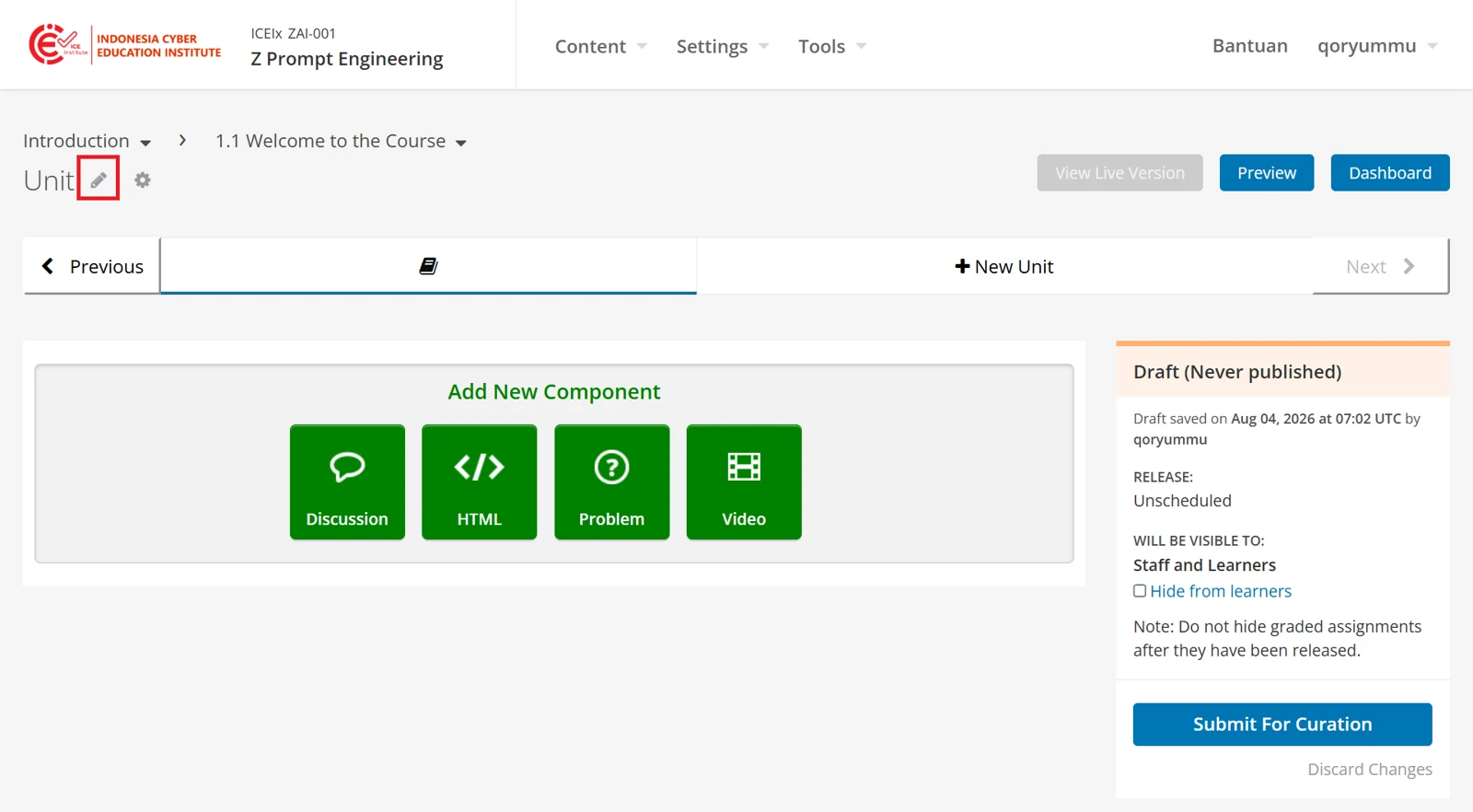
Task: Click the Add New Component heading
Action: point(554,392)
